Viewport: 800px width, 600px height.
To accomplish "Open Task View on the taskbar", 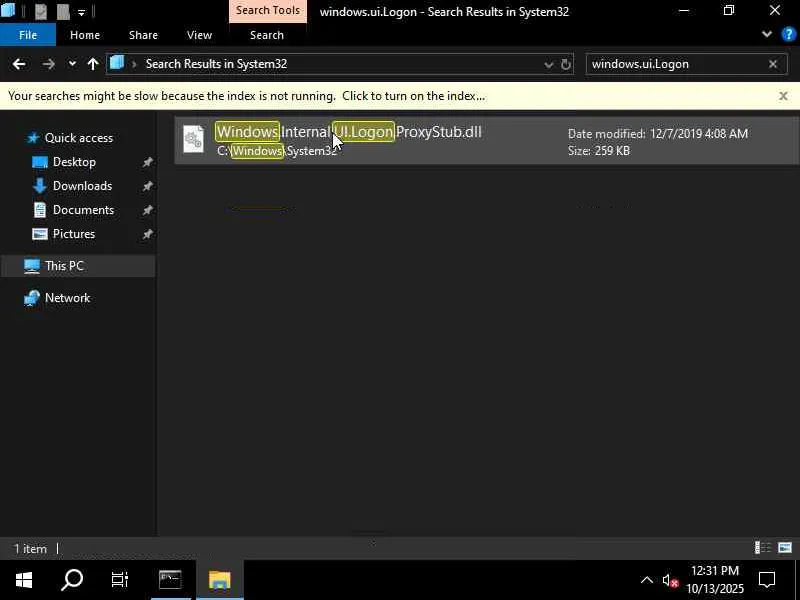I will [120, 580].
